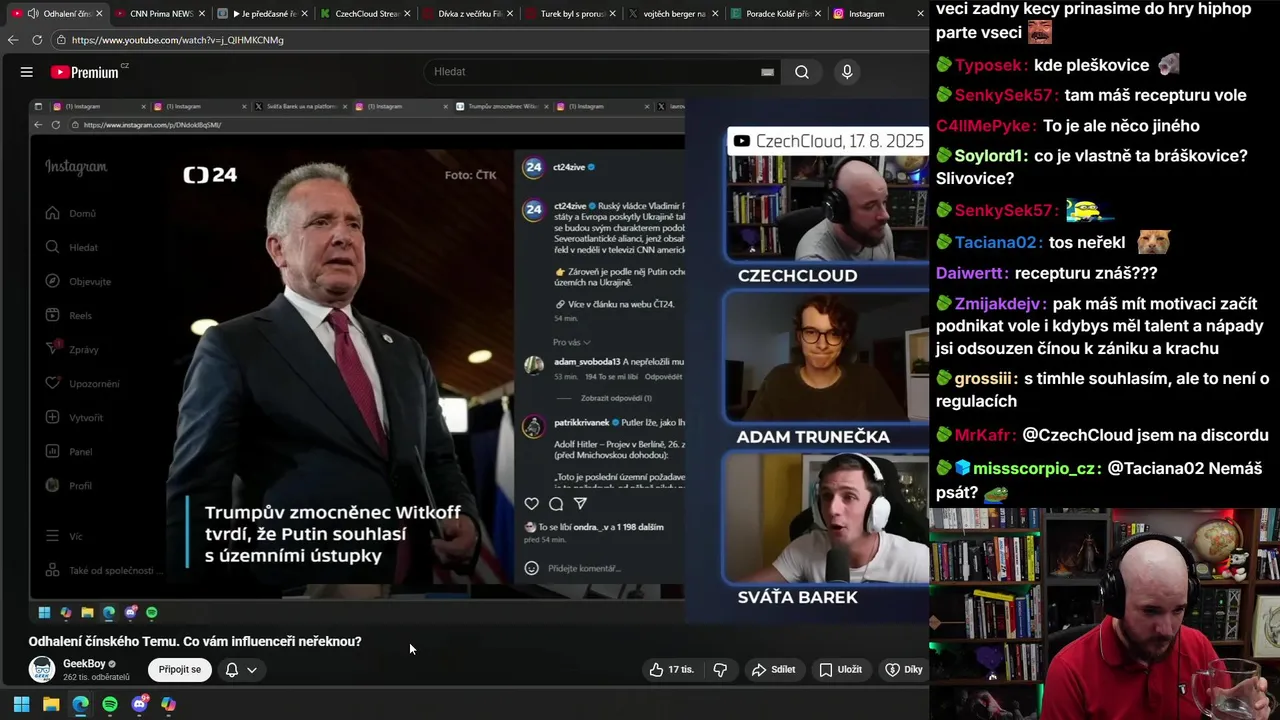Toggle the notification bell for GeekBoy
Viewport: 1280px width, 720px height.
pyautogui.click(x=231, y=670)
